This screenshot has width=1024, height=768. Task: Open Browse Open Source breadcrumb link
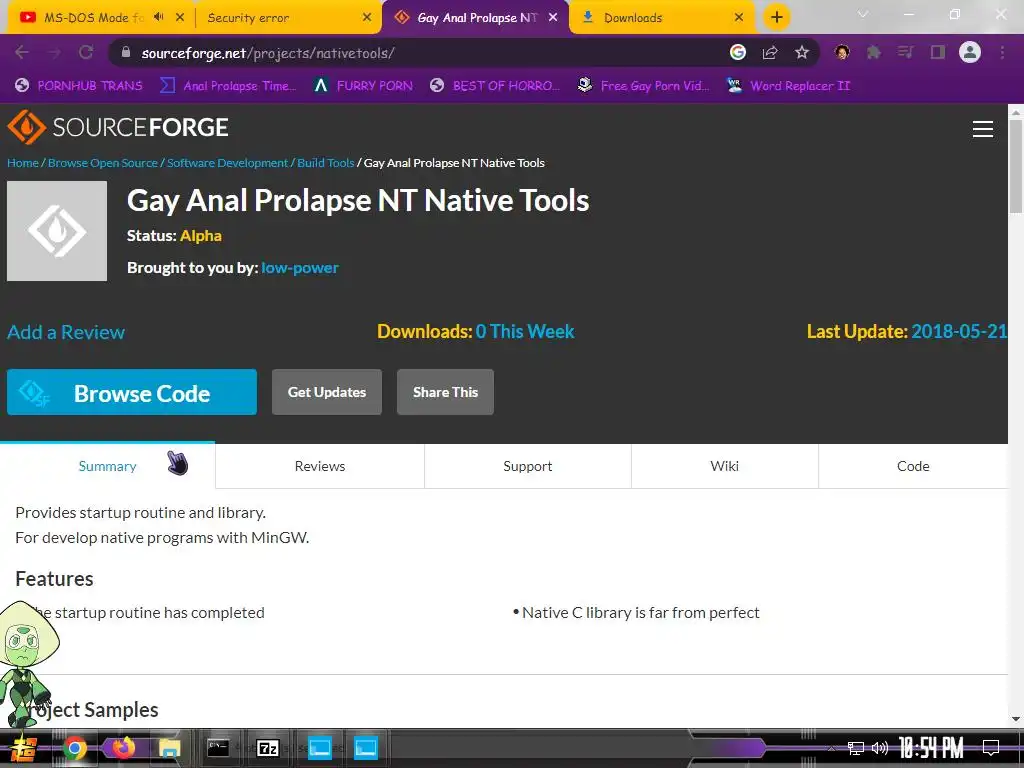pyautogui.click(x=103, y=163)
